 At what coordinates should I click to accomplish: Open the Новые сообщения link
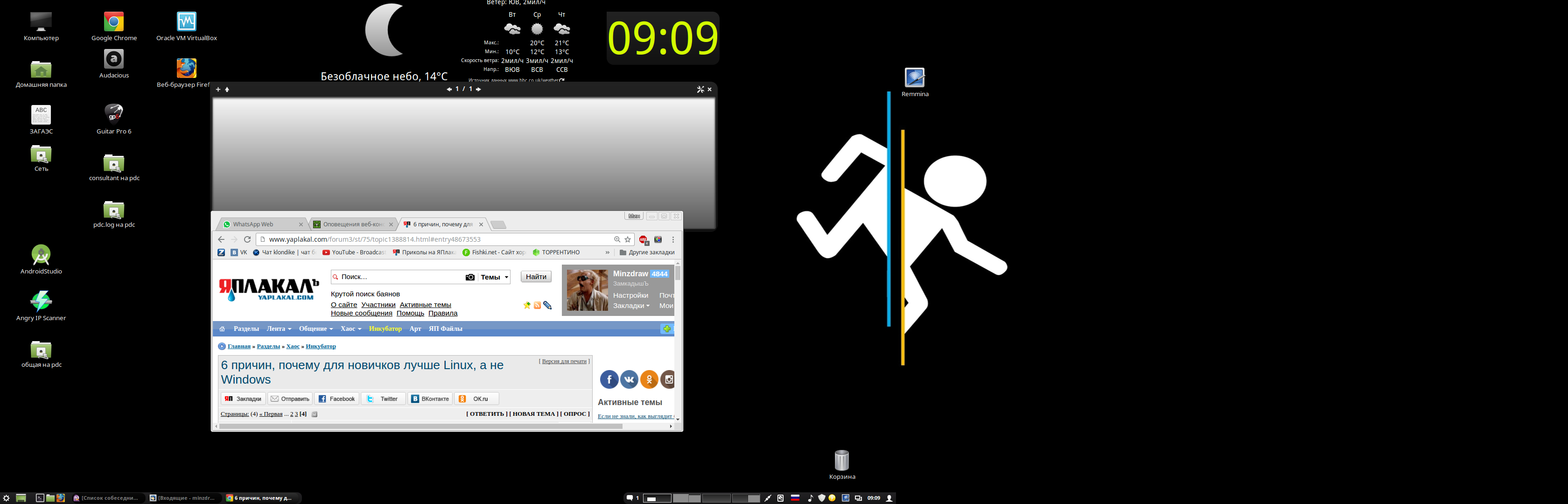tap(362, 314)
